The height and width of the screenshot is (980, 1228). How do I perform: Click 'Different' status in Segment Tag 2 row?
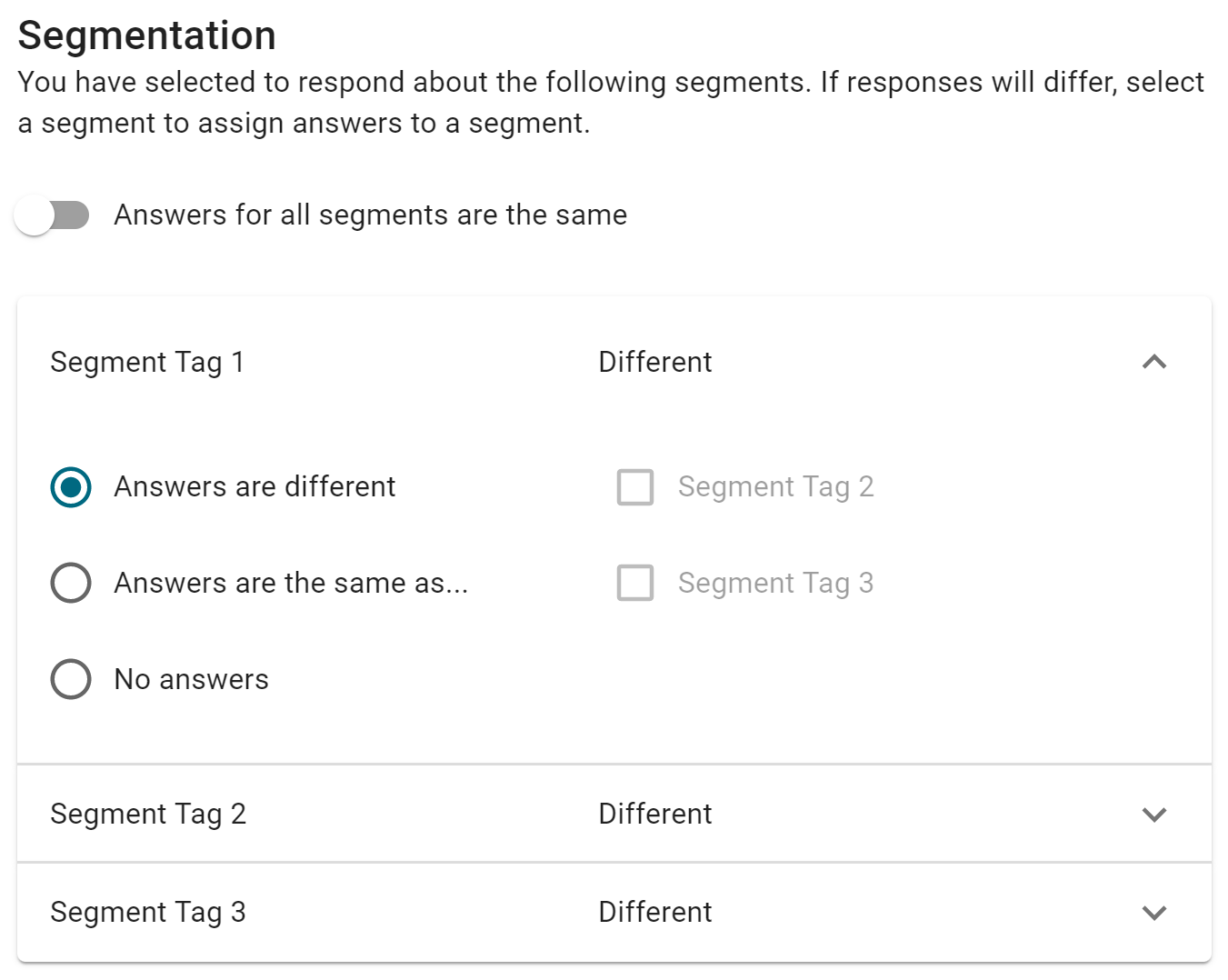[x=655, y=814]
